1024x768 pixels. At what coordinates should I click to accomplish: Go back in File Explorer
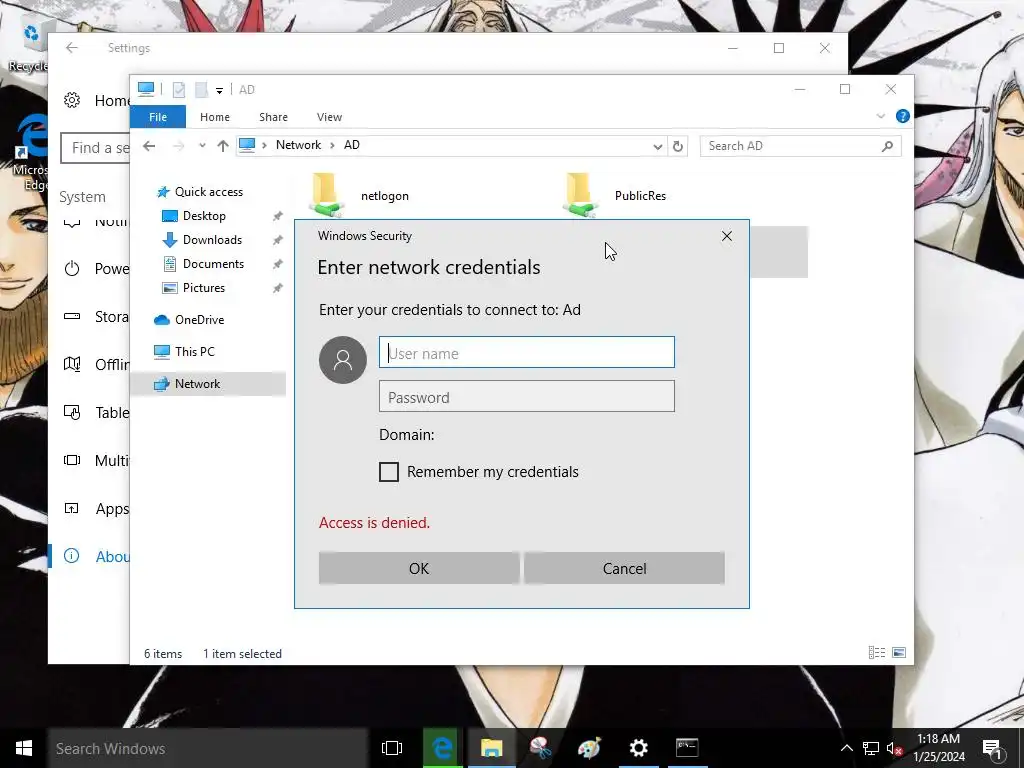149,146
